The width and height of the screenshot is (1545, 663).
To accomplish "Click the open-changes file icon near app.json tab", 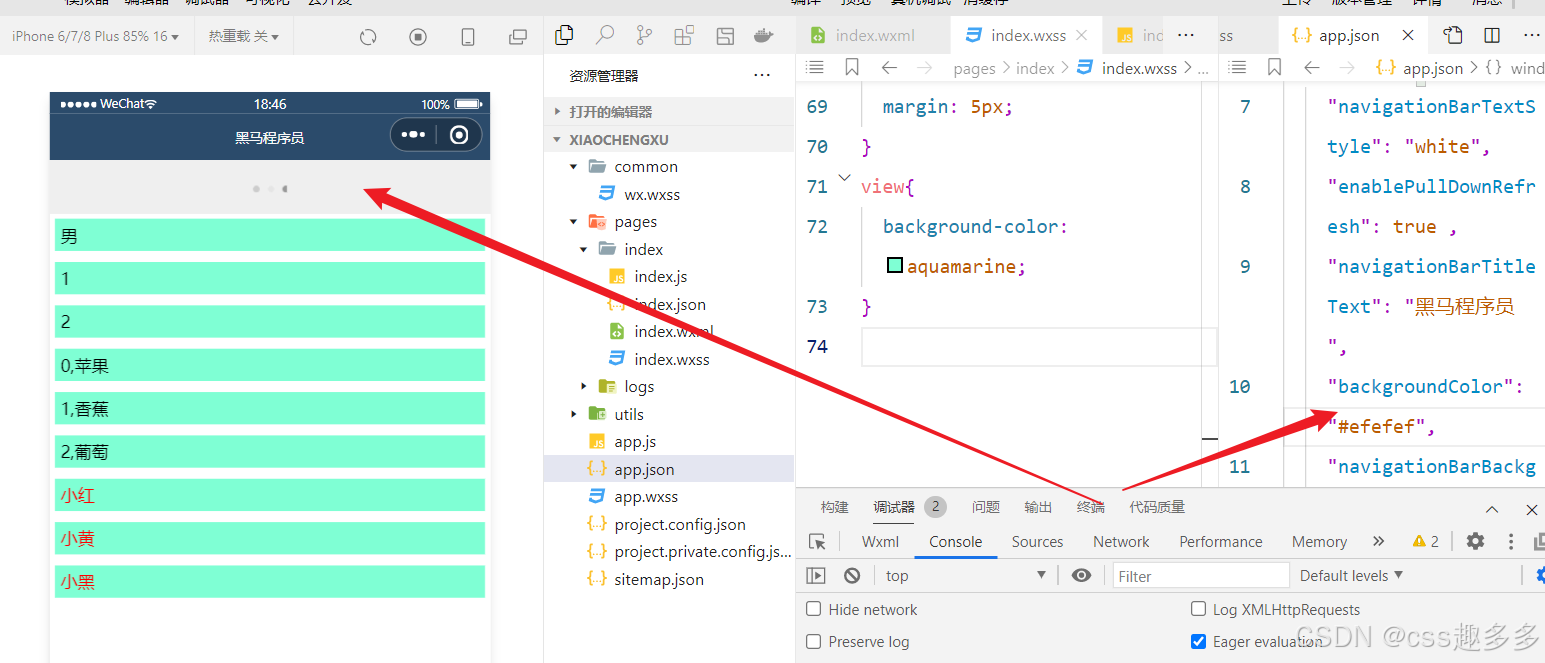I will [x=1453, y=35].
